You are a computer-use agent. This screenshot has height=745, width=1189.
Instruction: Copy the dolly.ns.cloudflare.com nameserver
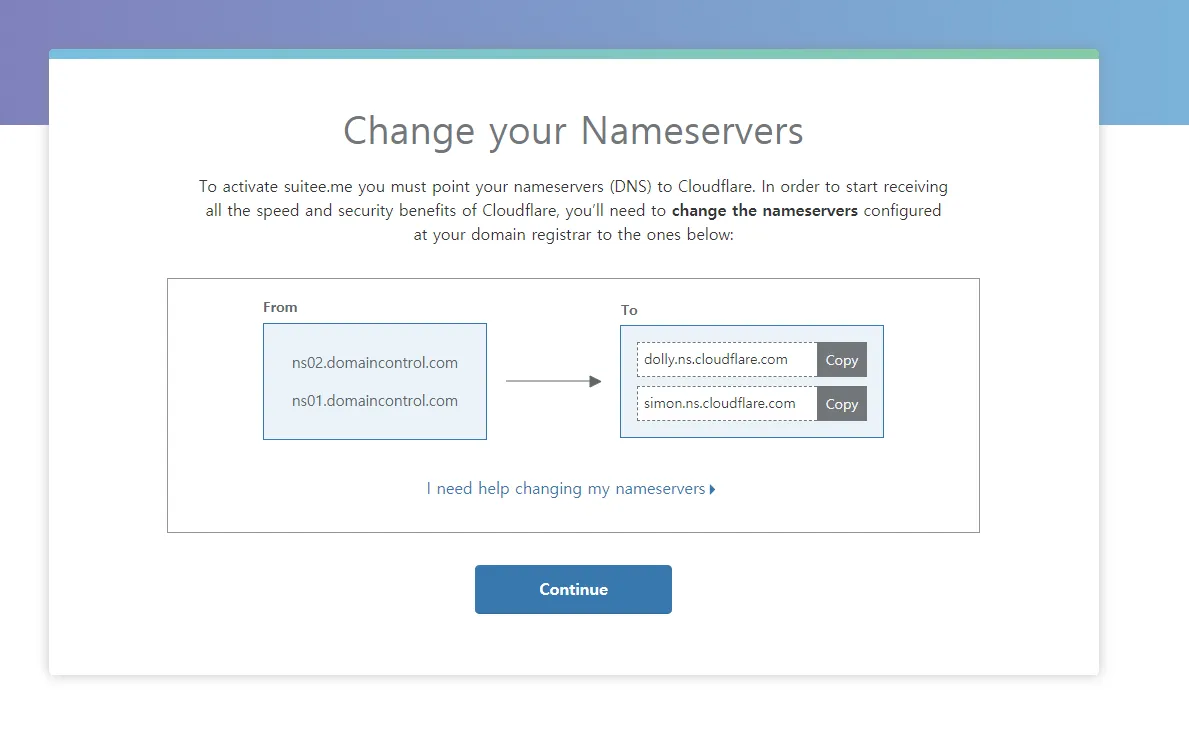tap(841, 360)
